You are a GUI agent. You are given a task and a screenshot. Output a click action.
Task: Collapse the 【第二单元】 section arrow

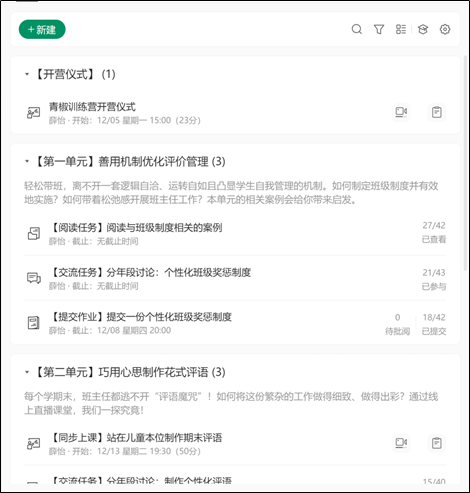[27, 372]
